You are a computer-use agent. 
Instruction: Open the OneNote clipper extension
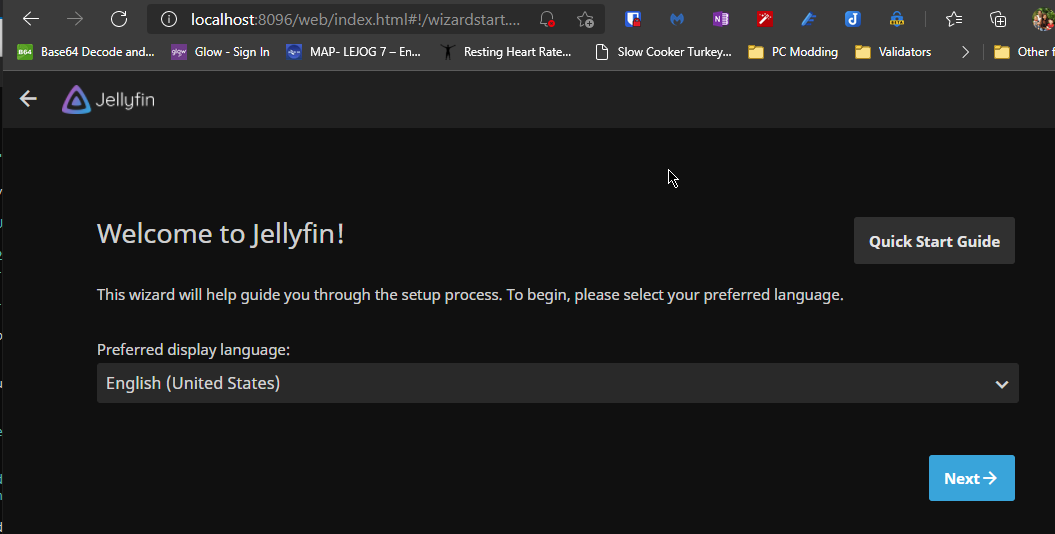[721, 19]
